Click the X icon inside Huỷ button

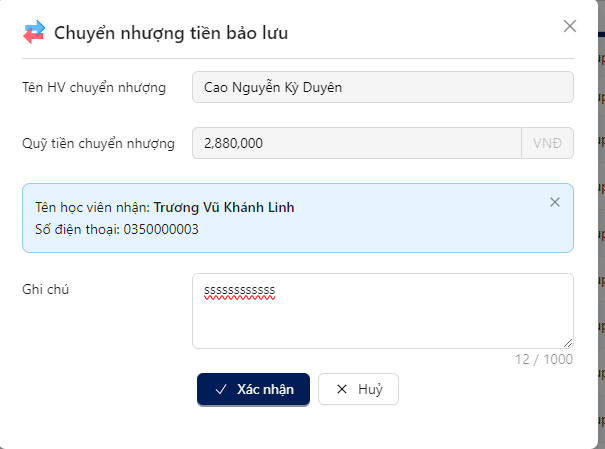(342, 389)
